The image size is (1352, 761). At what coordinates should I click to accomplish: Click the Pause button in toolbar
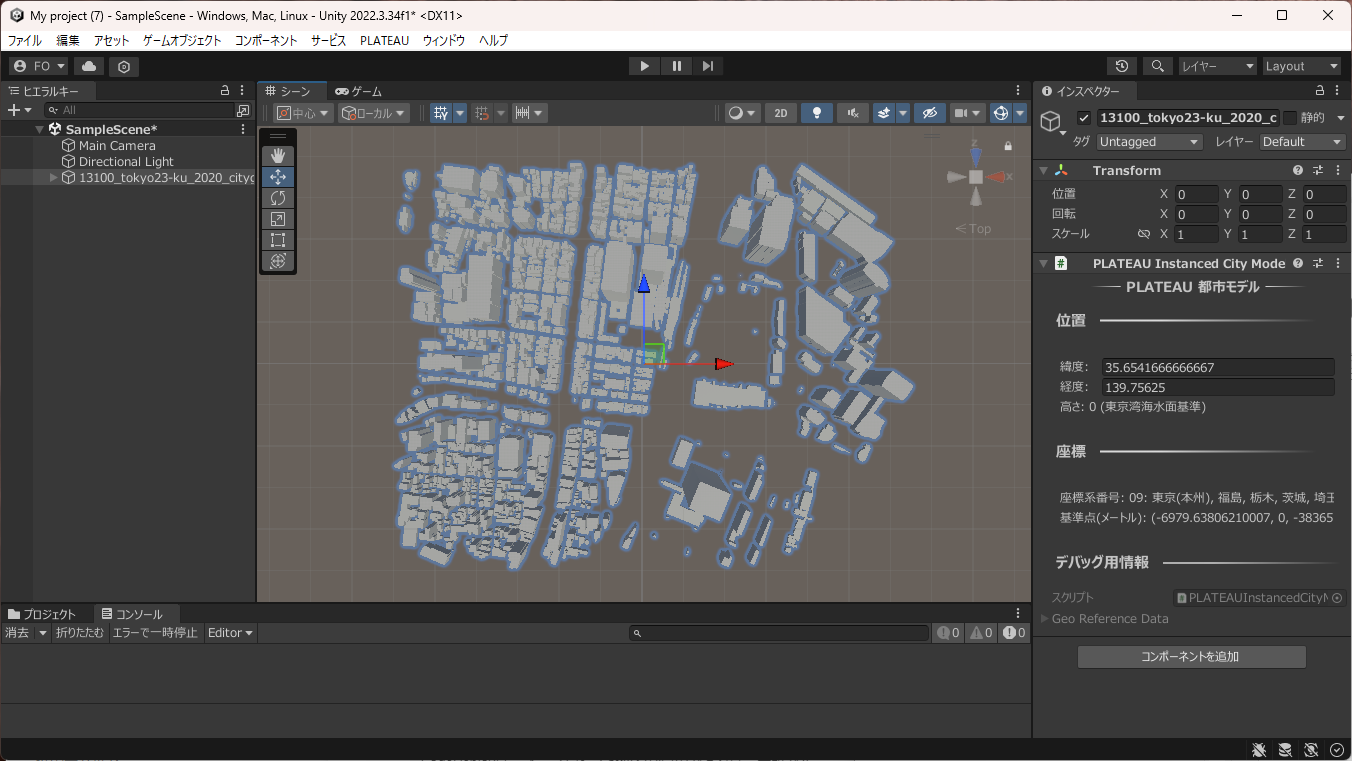click(x=677, y=66)
